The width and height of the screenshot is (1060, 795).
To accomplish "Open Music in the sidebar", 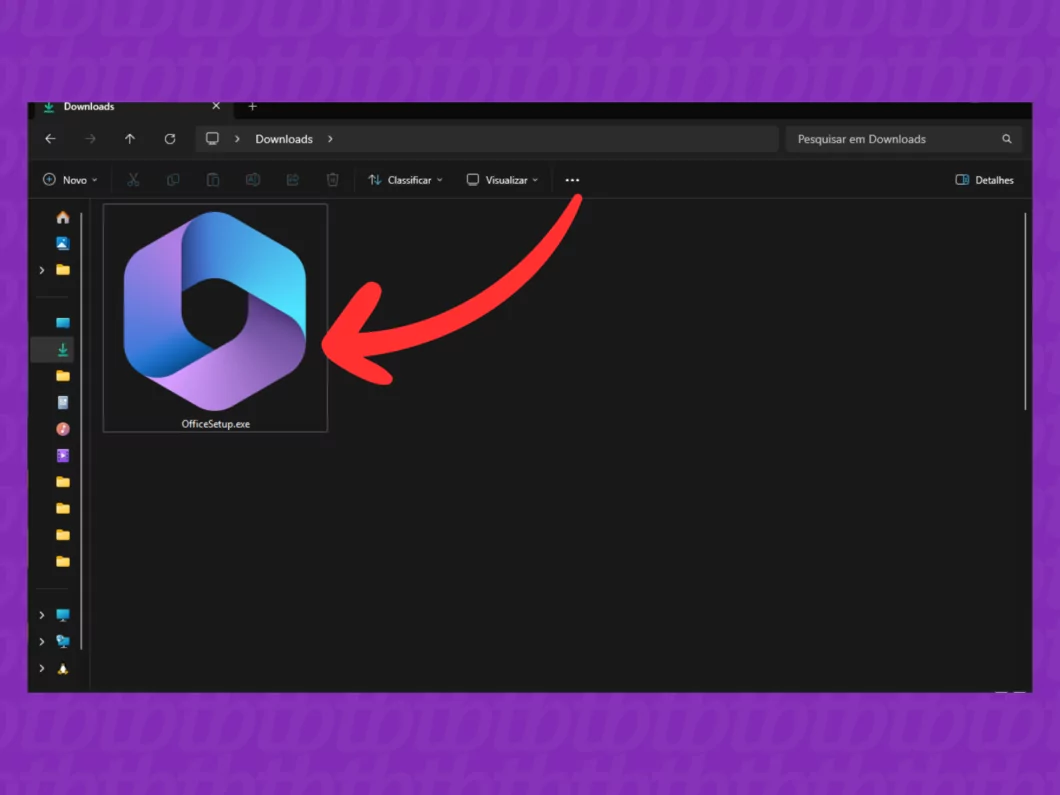I will 63,429.
